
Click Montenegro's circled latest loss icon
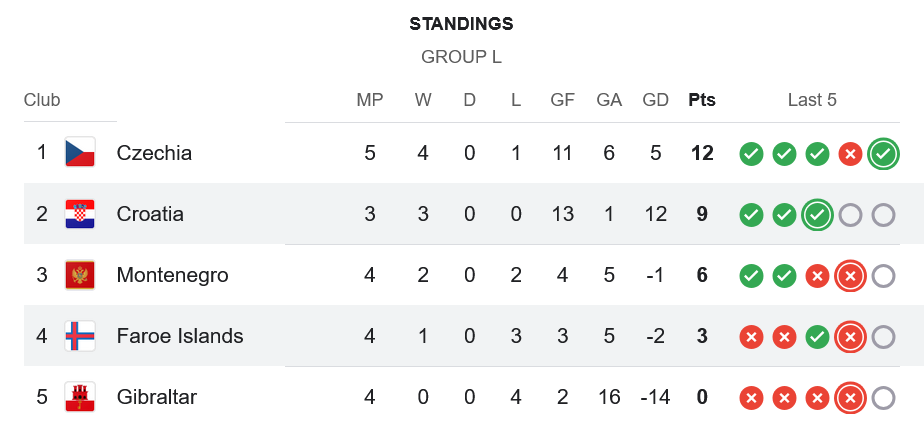[850, 276]
